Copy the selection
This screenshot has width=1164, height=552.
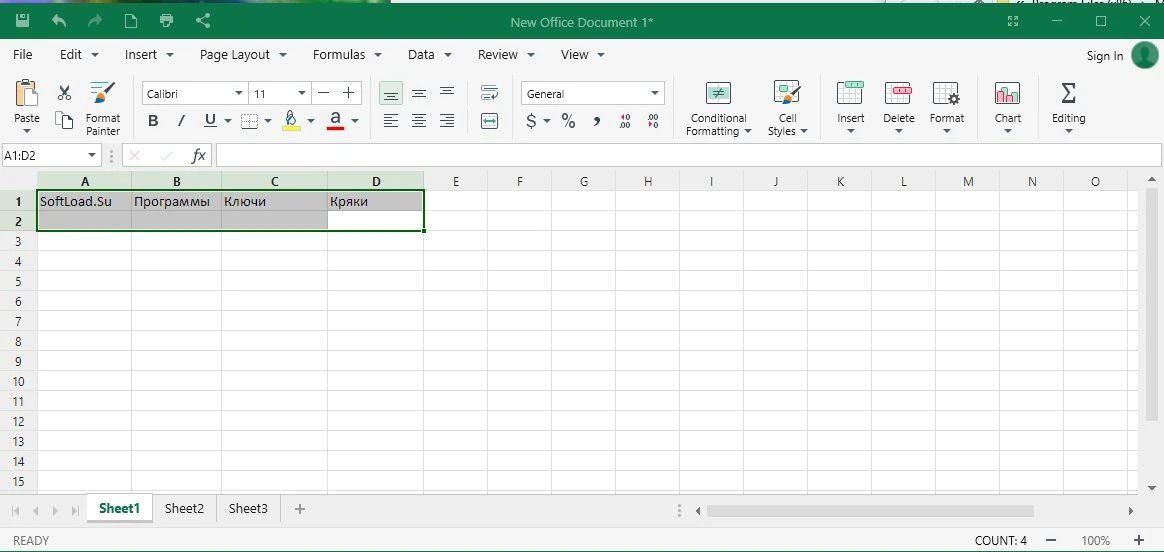click(x=65, y=121)
